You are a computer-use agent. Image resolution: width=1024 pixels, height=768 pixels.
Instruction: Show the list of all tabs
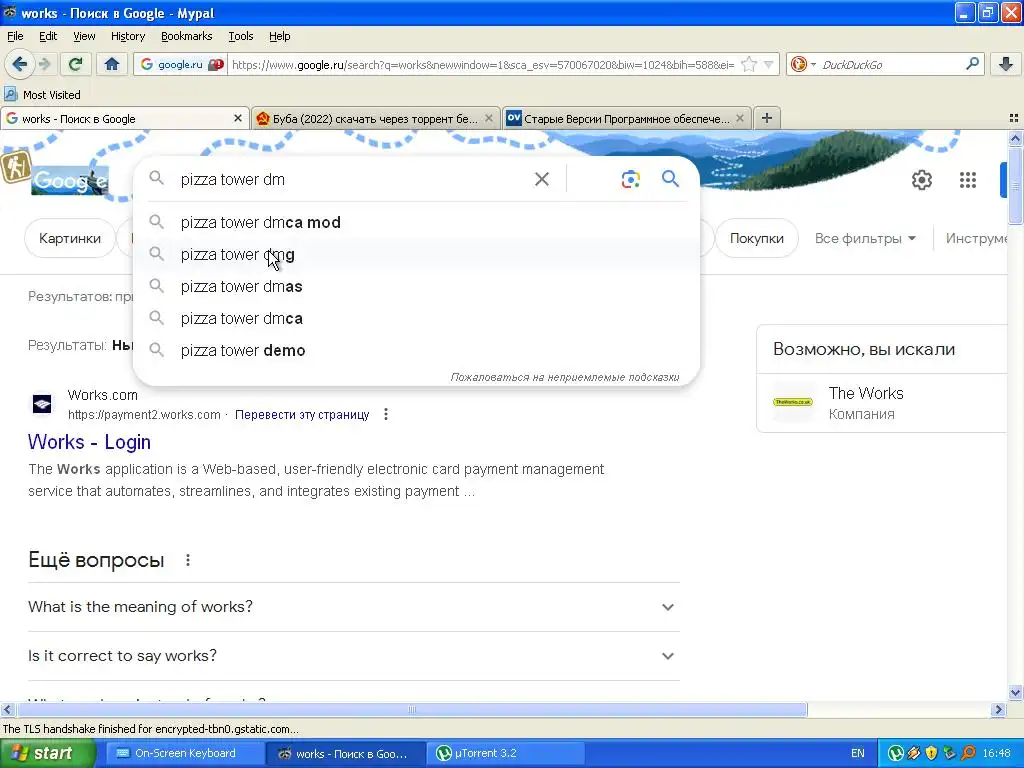tap(1014, 118)
